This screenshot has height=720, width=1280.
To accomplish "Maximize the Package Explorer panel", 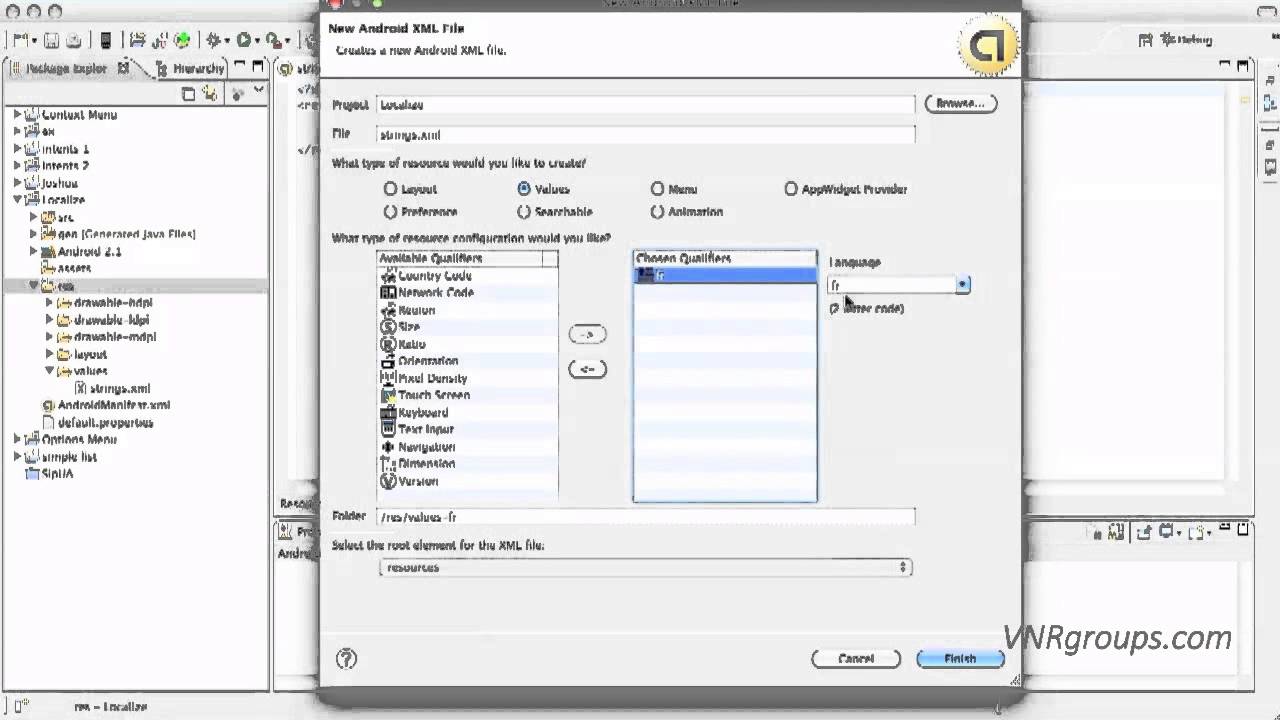I will click(x=258, y=67).
